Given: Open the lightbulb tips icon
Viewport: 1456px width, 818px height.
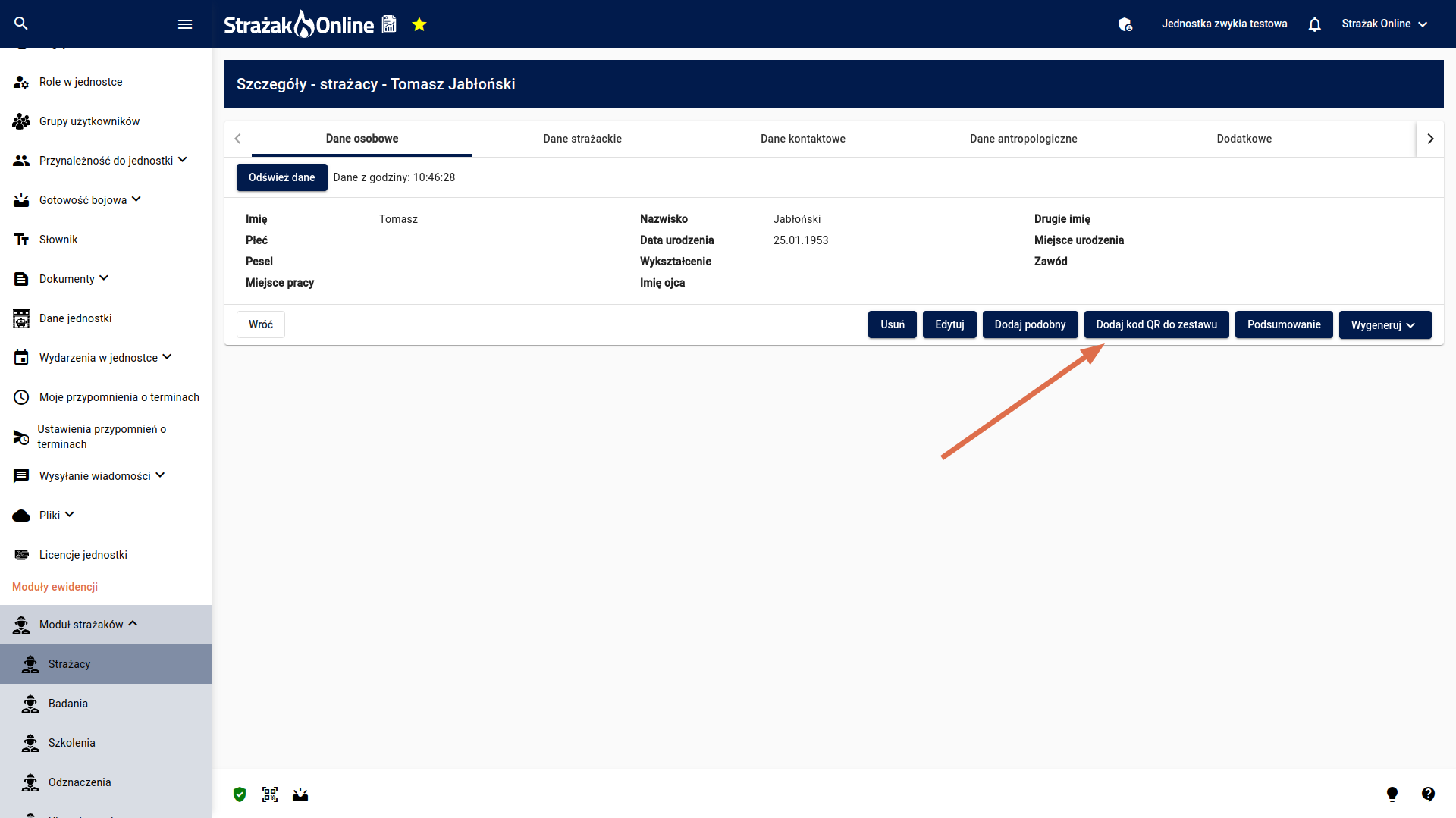Looking at the screenshot, I should click(x=1392, y=794).
